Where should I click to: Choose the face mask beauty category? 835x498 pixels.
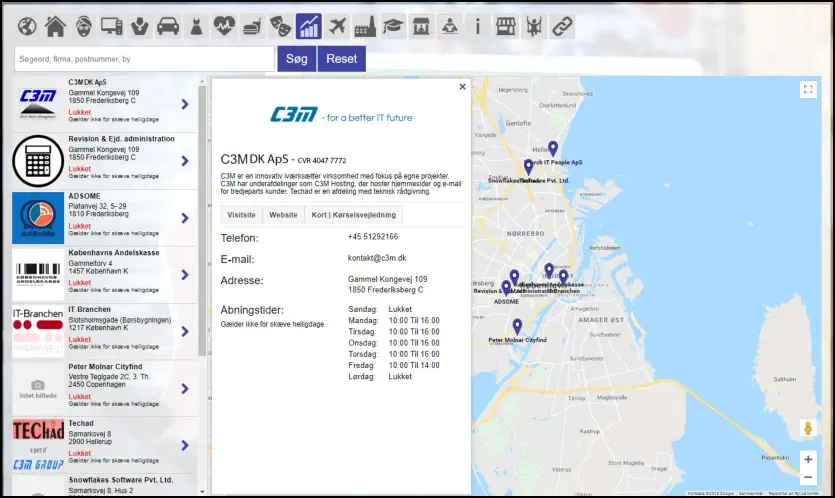click(84, 26)
